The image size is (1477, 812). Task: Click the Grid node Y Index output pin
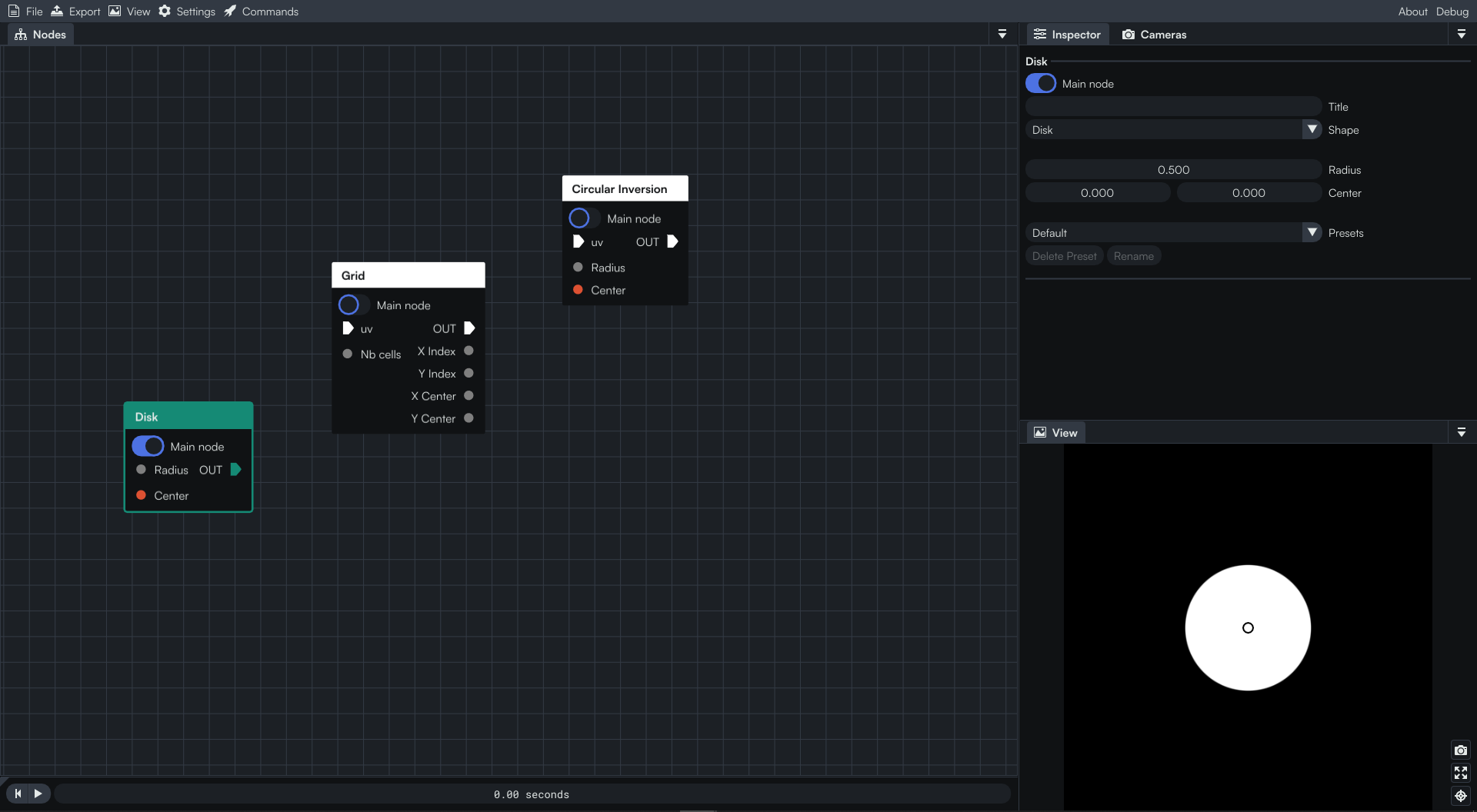[468, 373]
